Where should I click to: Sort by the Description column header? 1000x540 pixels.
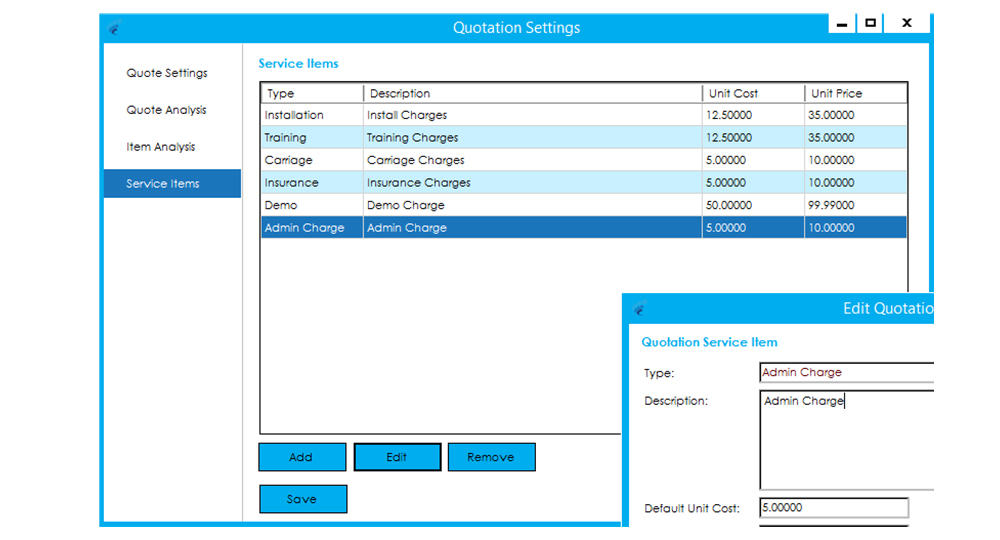coord(533,93)
